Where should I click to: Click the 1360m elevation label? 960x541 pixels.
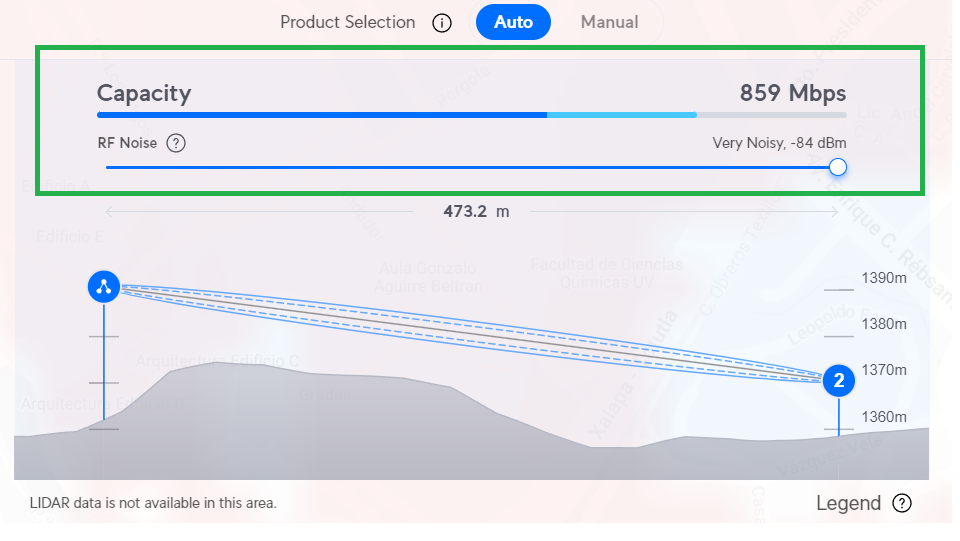coord(884,416)
